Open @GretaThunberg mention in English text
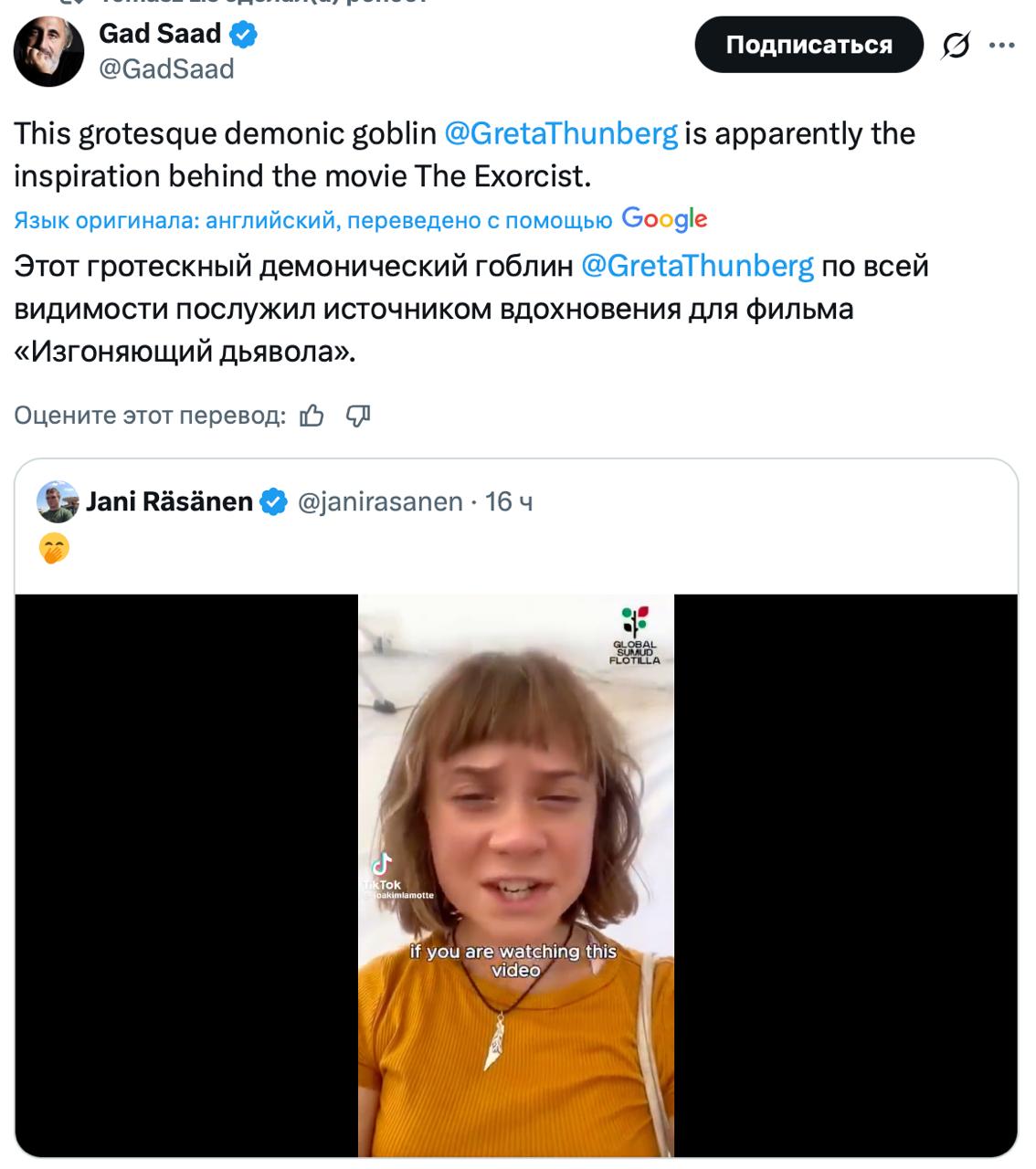The image size is (1036, 1169). pyautogui.click(x=561, y=133)
